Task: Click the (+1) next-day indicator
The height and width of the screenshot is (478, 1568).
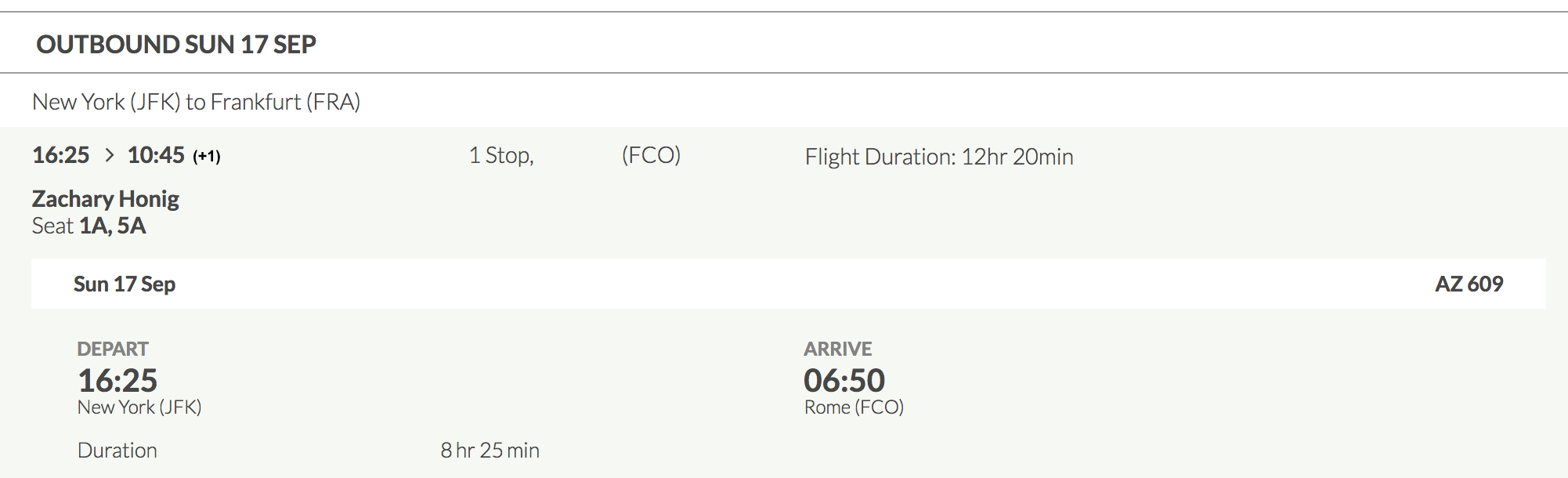Action: click(207, 156)
